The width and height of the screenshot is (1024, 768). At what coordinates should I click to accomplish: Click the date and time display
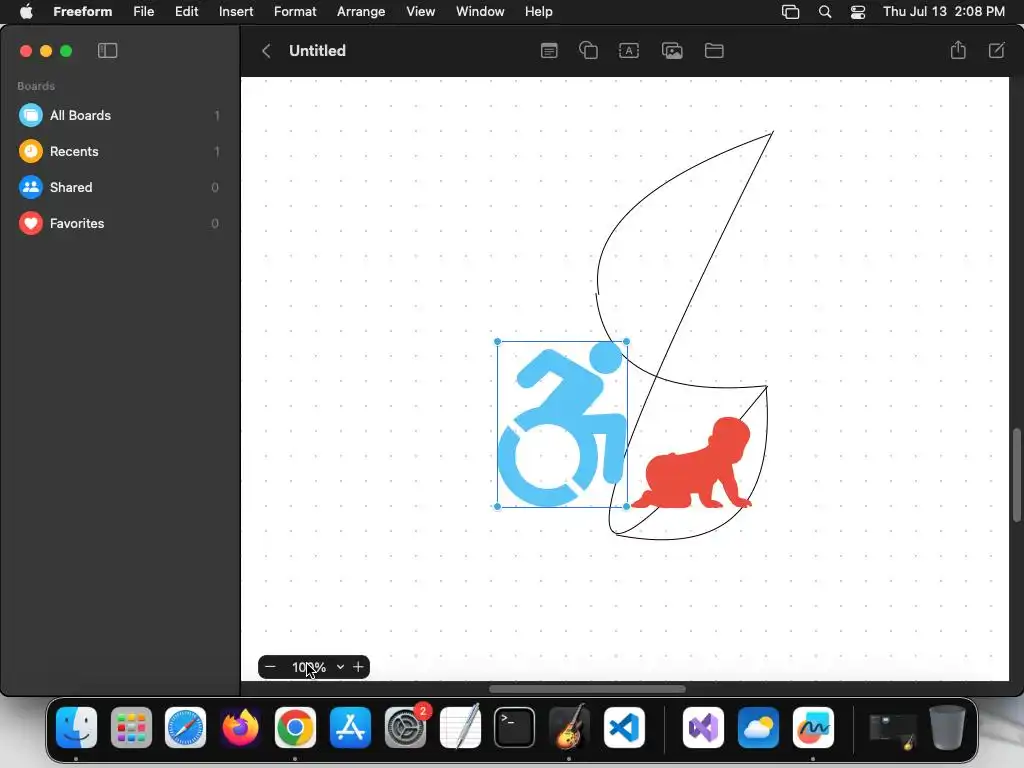pos(944,12)
